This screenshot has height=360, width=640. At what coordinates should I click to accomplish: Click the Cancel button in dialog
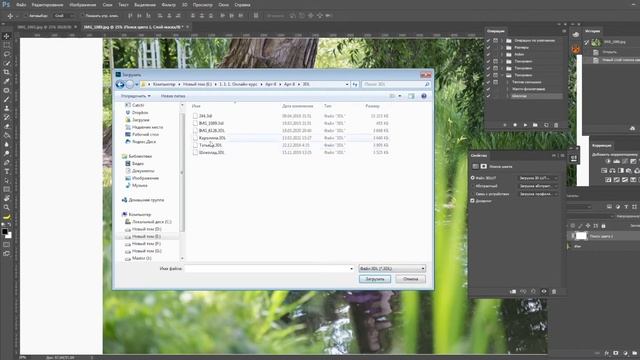coord(410,279)
